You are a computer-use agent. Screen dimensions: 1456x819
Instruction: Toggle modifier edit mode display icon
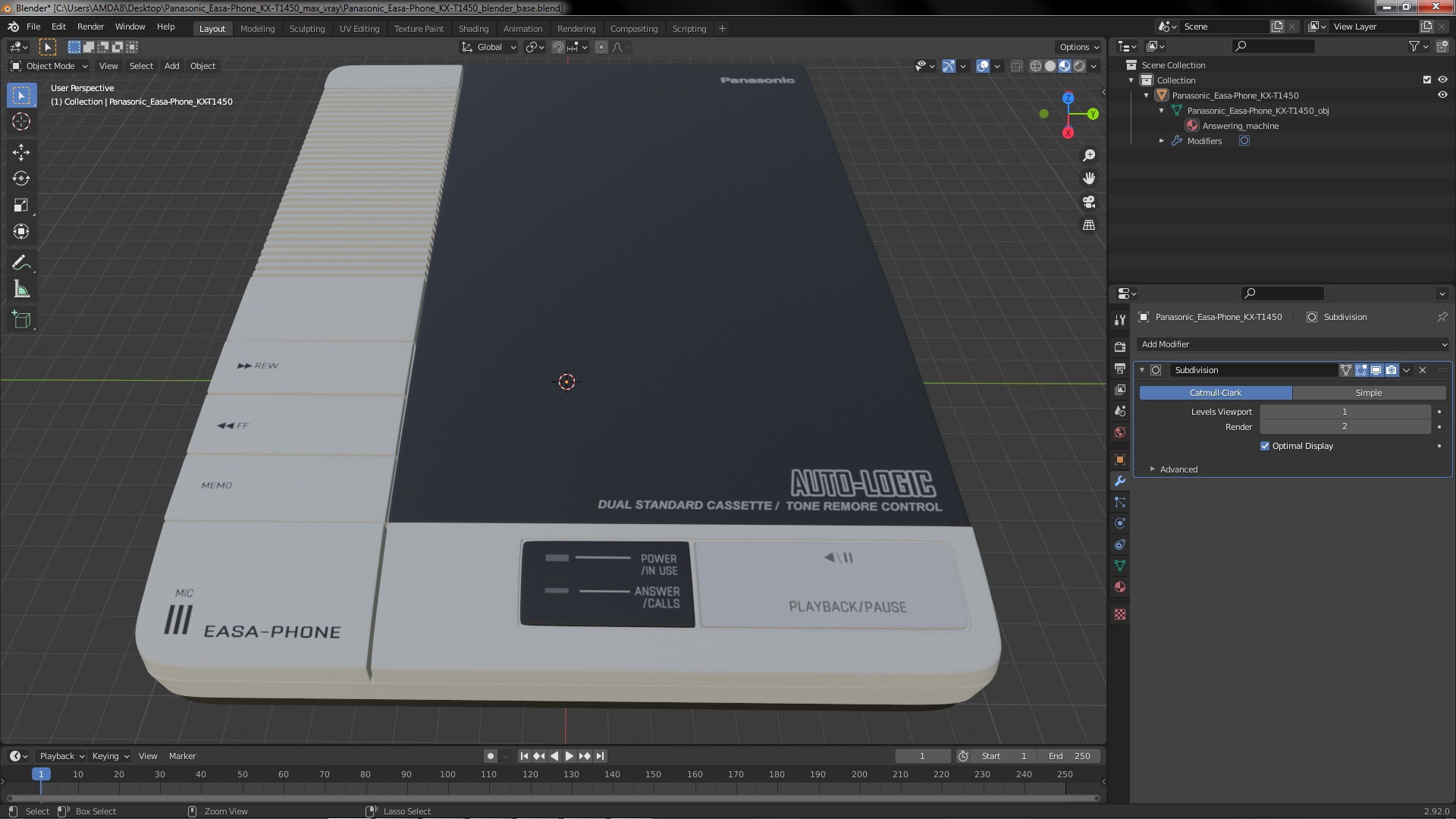(1361, 370)
